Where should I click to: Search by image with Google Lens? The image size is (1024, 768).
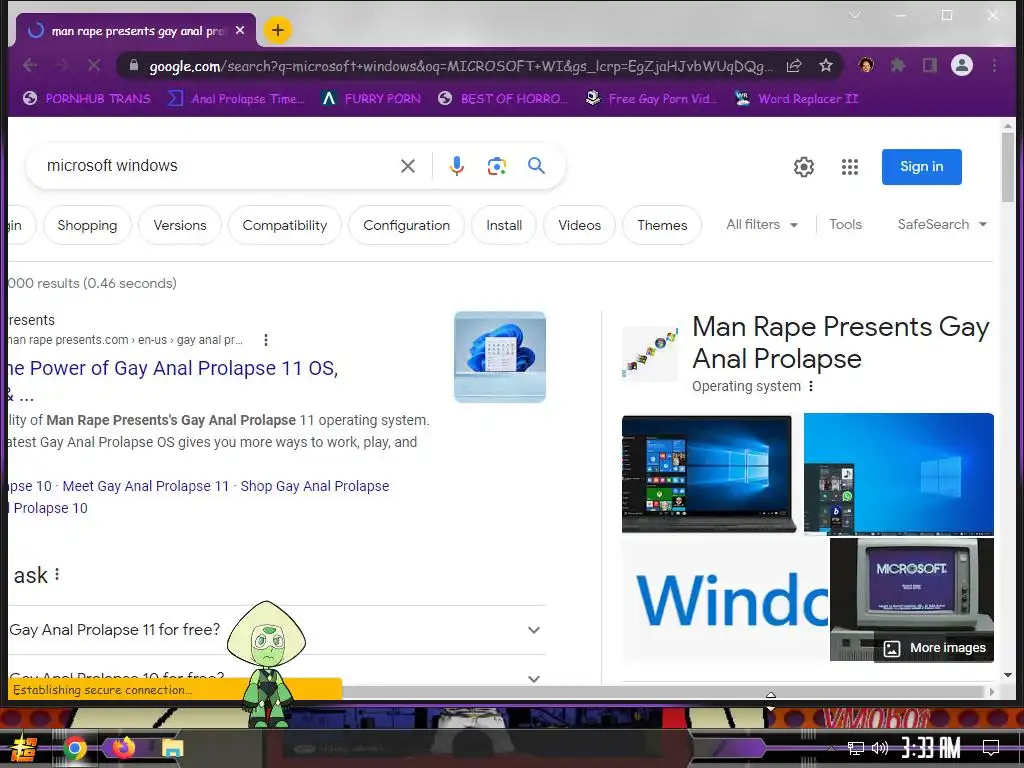(496, 166)
